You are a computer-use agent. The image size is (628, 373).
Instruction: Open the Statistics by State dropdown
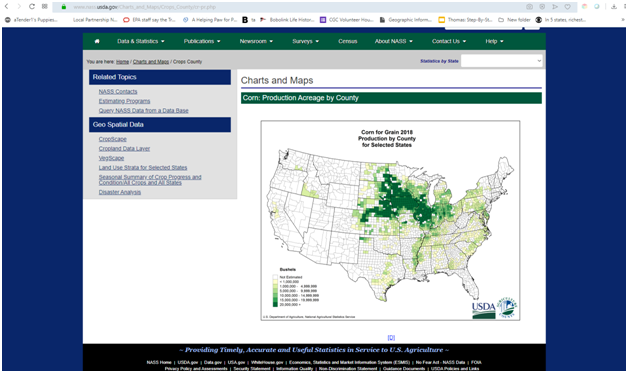[x=501, y=61]
